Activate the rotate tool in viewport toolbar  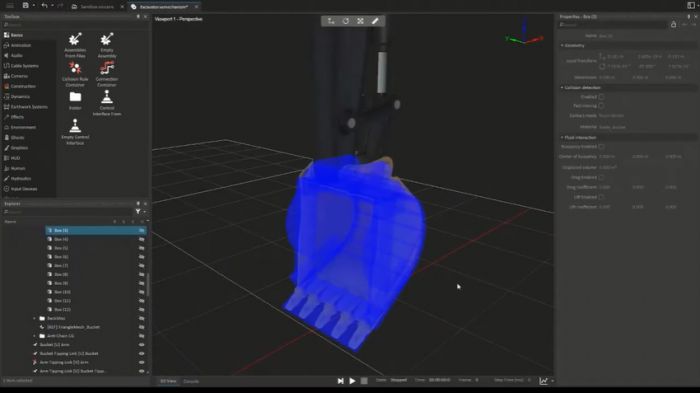pyautogui.click(x=346, y=21)
